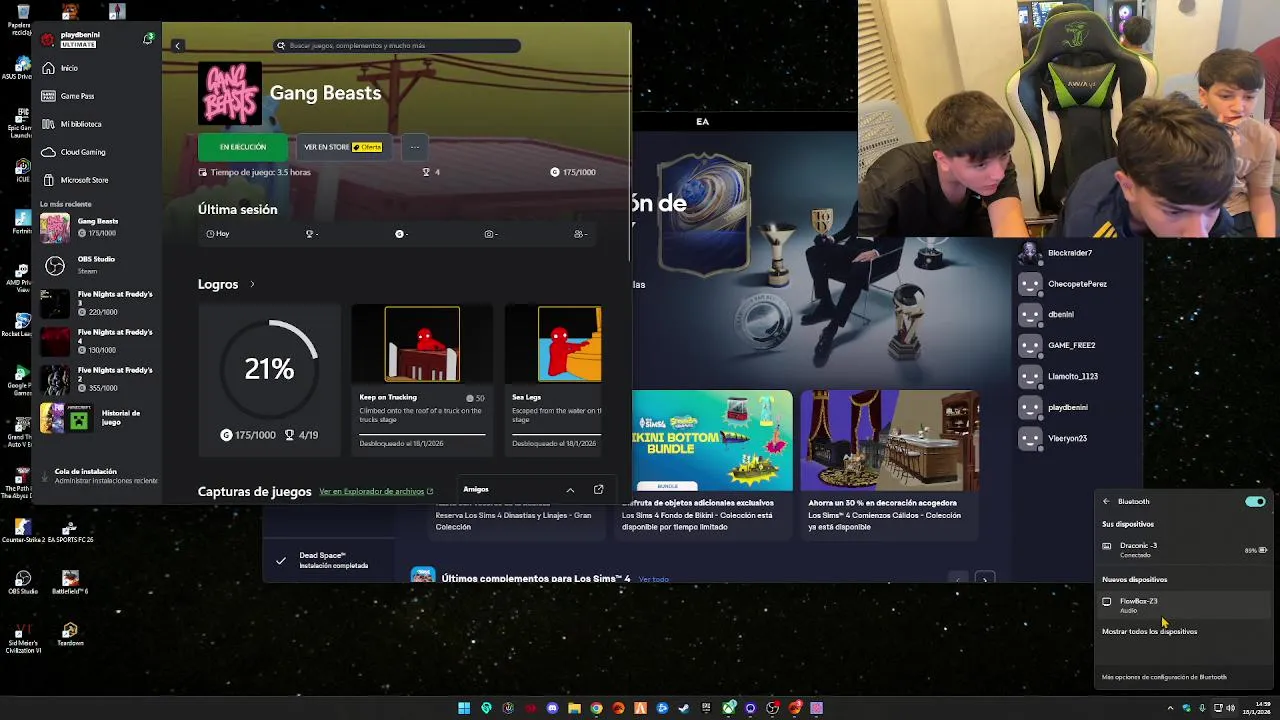The height and width of the screenshot is (720, 1280).
Task: Click next arrow in EA complementos carousel
Action: 985,579
